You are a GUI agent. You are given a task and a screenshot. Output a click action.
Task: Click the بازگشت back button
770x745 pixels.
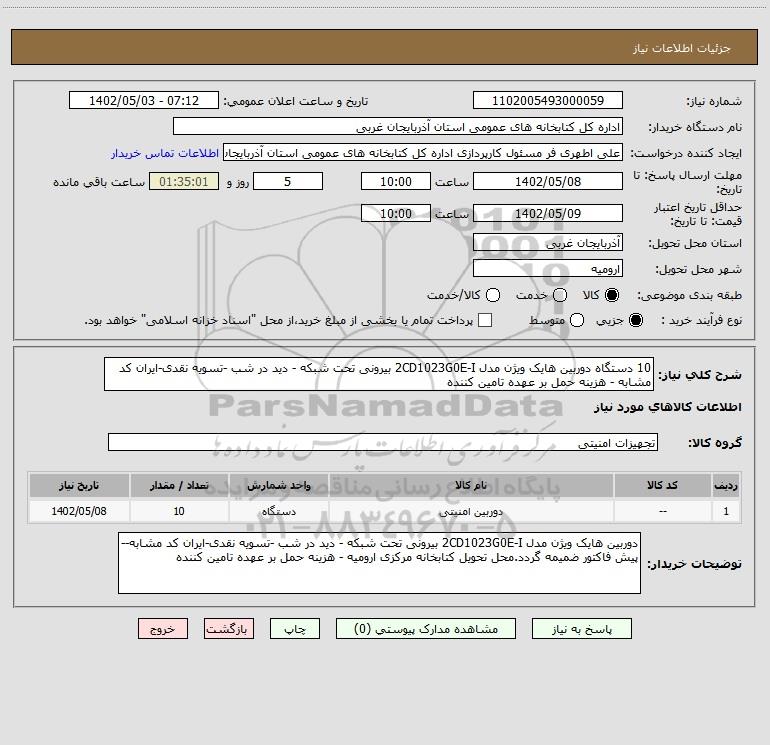pos(229,629)
